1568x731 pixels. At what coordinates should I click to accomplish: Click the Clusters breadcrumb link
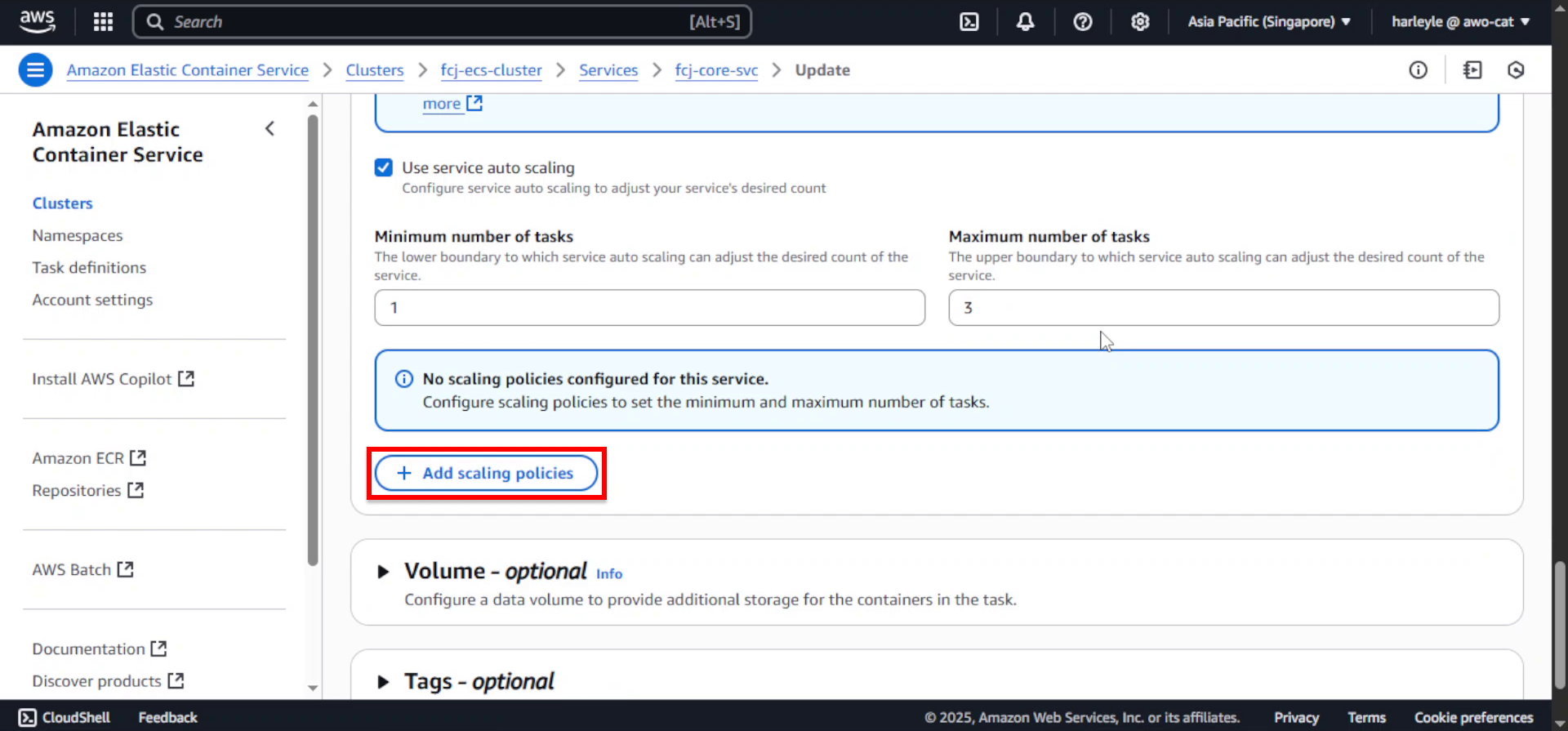tap(375, 70)
